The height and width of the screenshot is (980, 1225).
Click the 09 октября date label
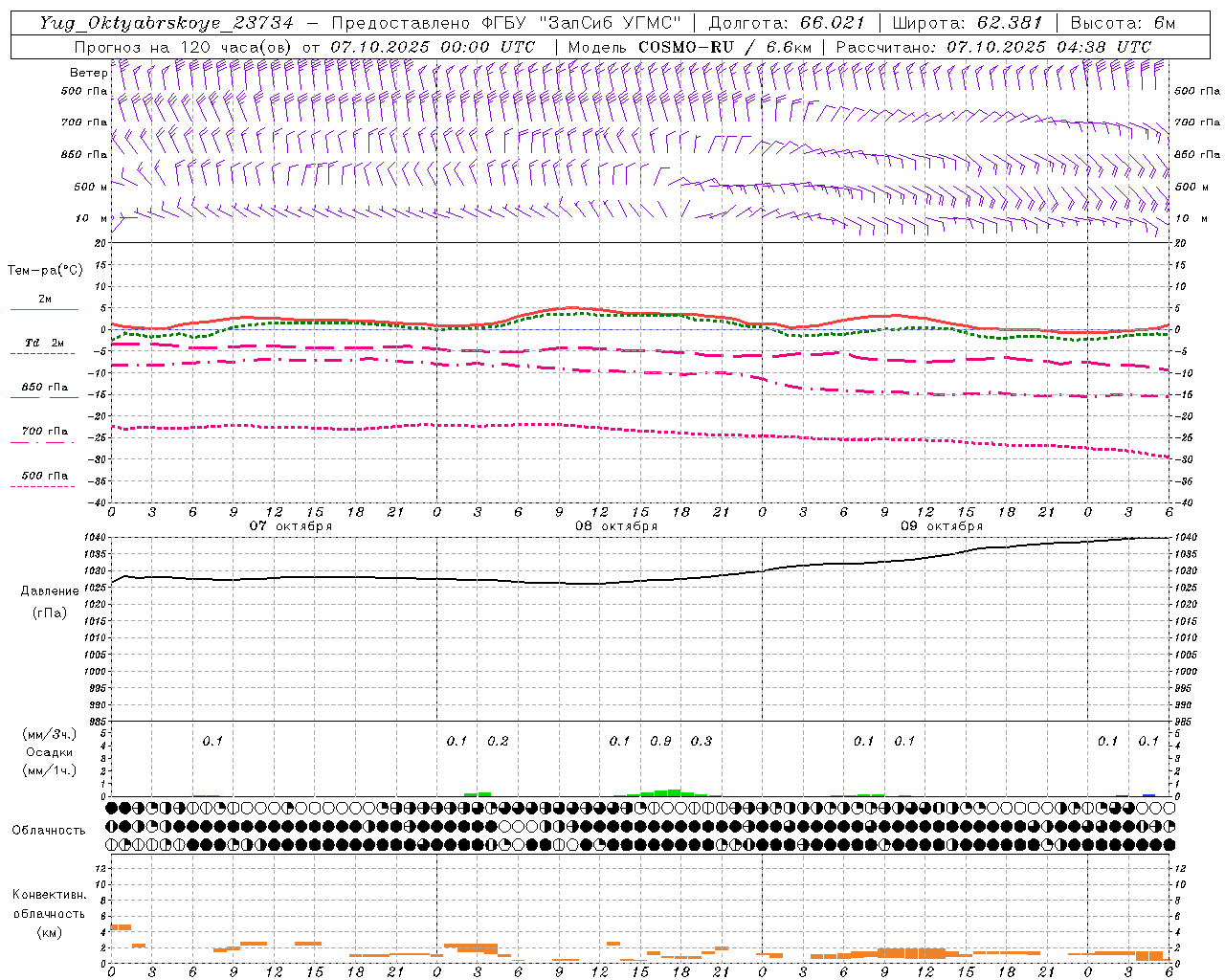(x=942, y=526)
